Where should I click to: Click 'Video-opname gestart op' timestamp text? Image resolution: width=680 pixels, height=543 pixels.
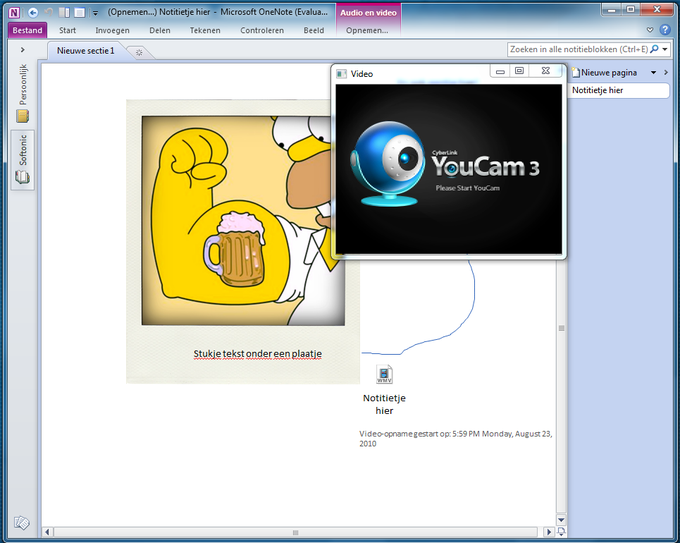tap(455, 438)
